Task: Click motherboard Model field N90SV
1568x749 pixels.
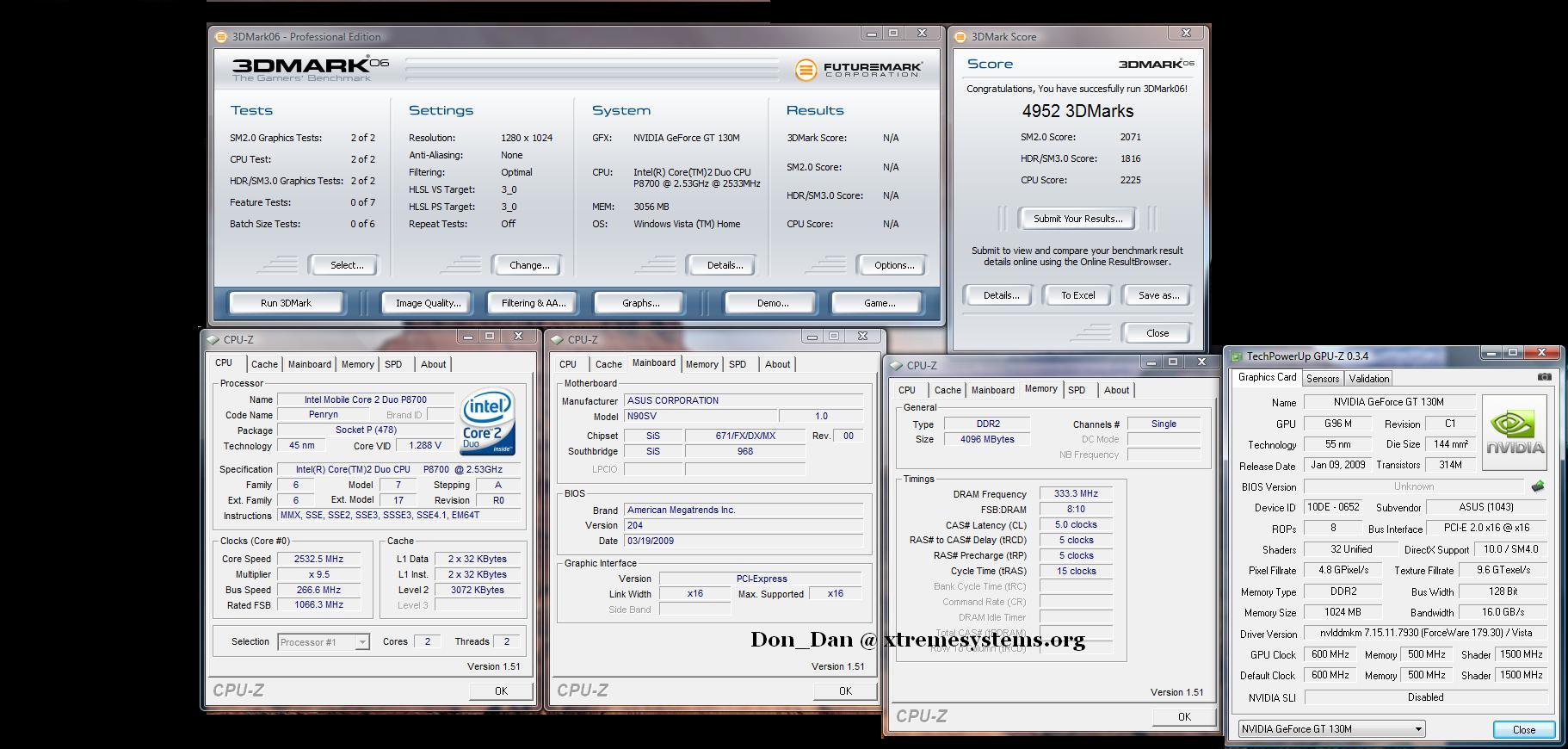Action: 701,416
